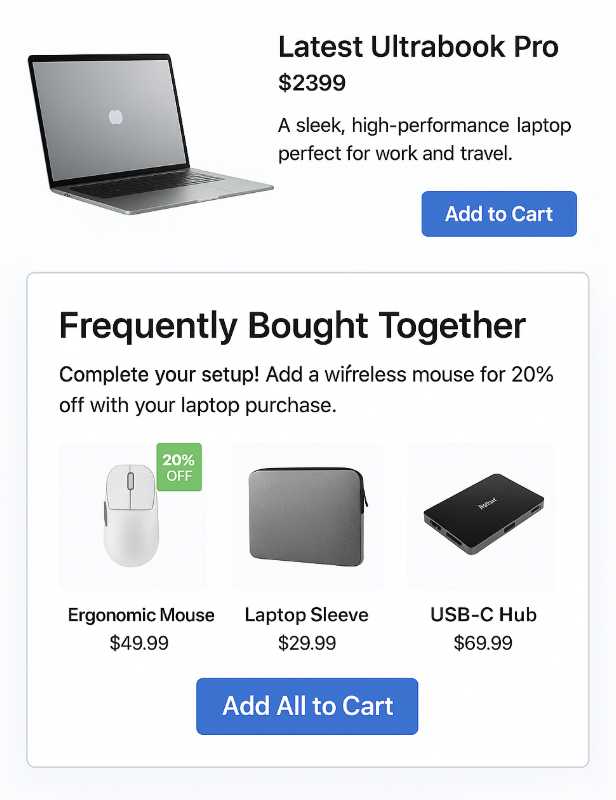Open the Laptop Sleeve product name
The width and height of the screenshot is (616, 800).
306,615
